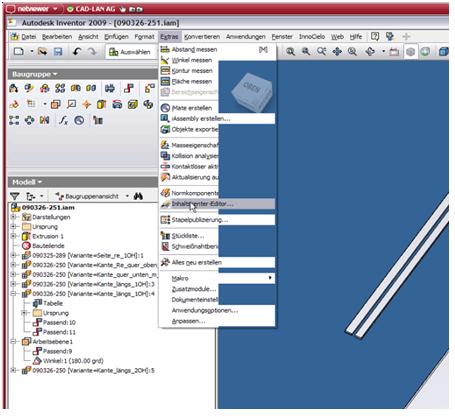This screenshot has height=417, width=455.
Task: Choose Kontur messen from the menu
Action: tap(189, 71)
